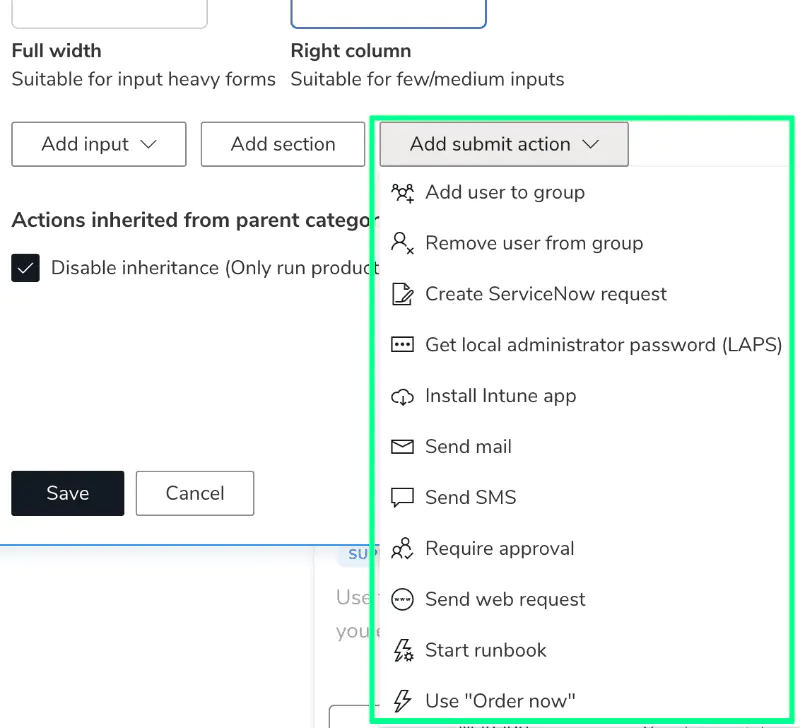This screenshot has height=728, width=800.
Task: Click the LAPS password icon
Action: (403, 345)
